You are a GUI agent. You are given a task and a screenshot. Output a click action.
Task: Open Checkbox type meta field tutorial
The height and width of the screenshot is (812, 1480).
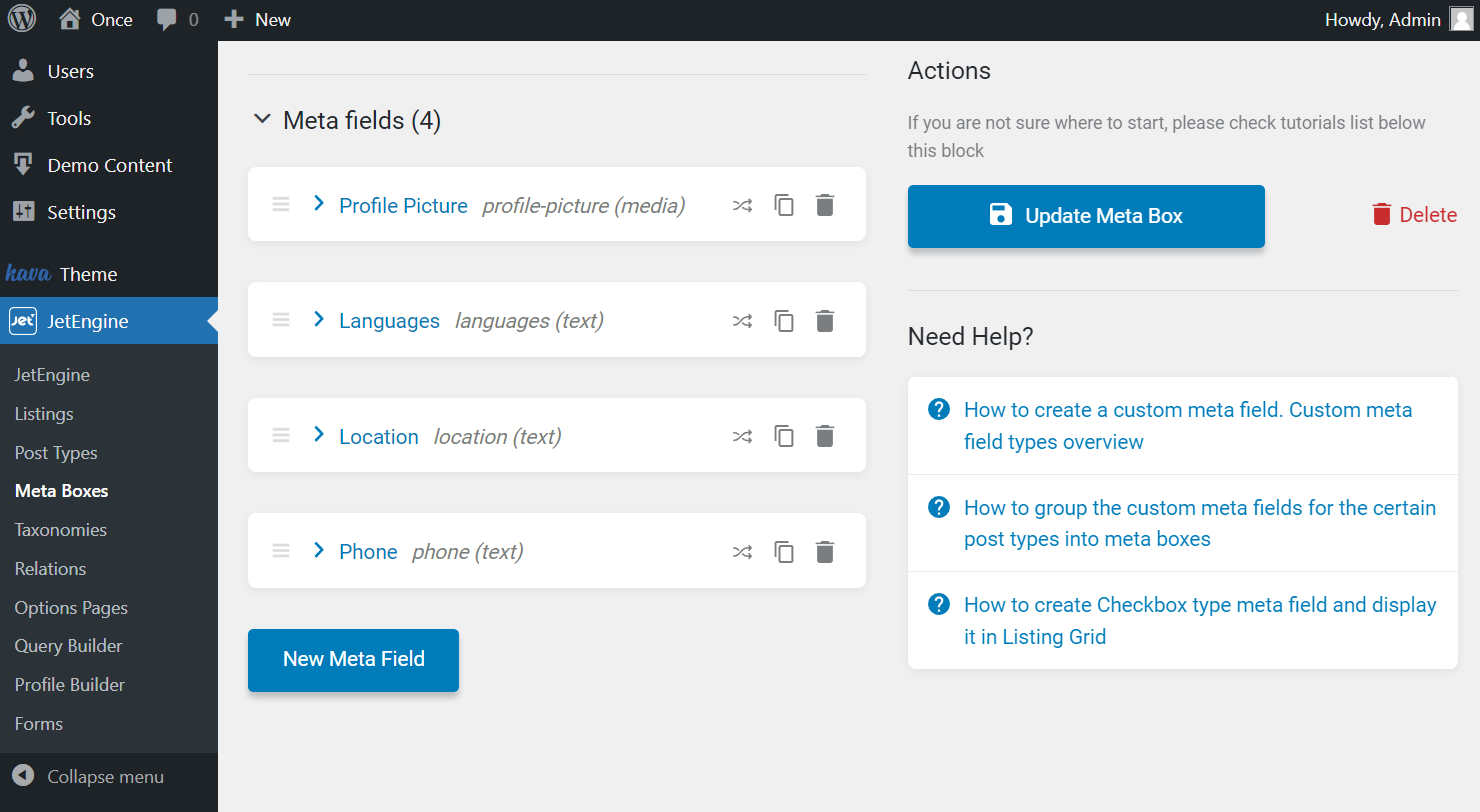click(x=1200, y=621)
